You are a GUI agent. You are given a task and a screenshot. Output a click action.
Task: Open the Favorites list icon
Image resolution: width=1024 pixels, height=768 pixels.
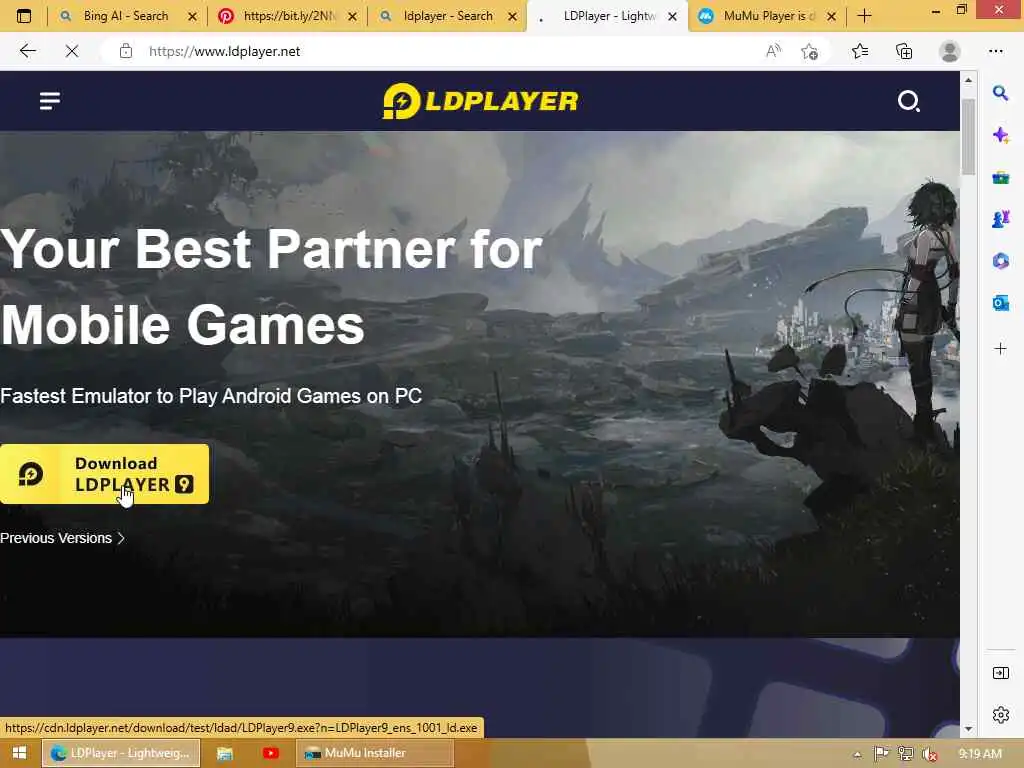860,51
